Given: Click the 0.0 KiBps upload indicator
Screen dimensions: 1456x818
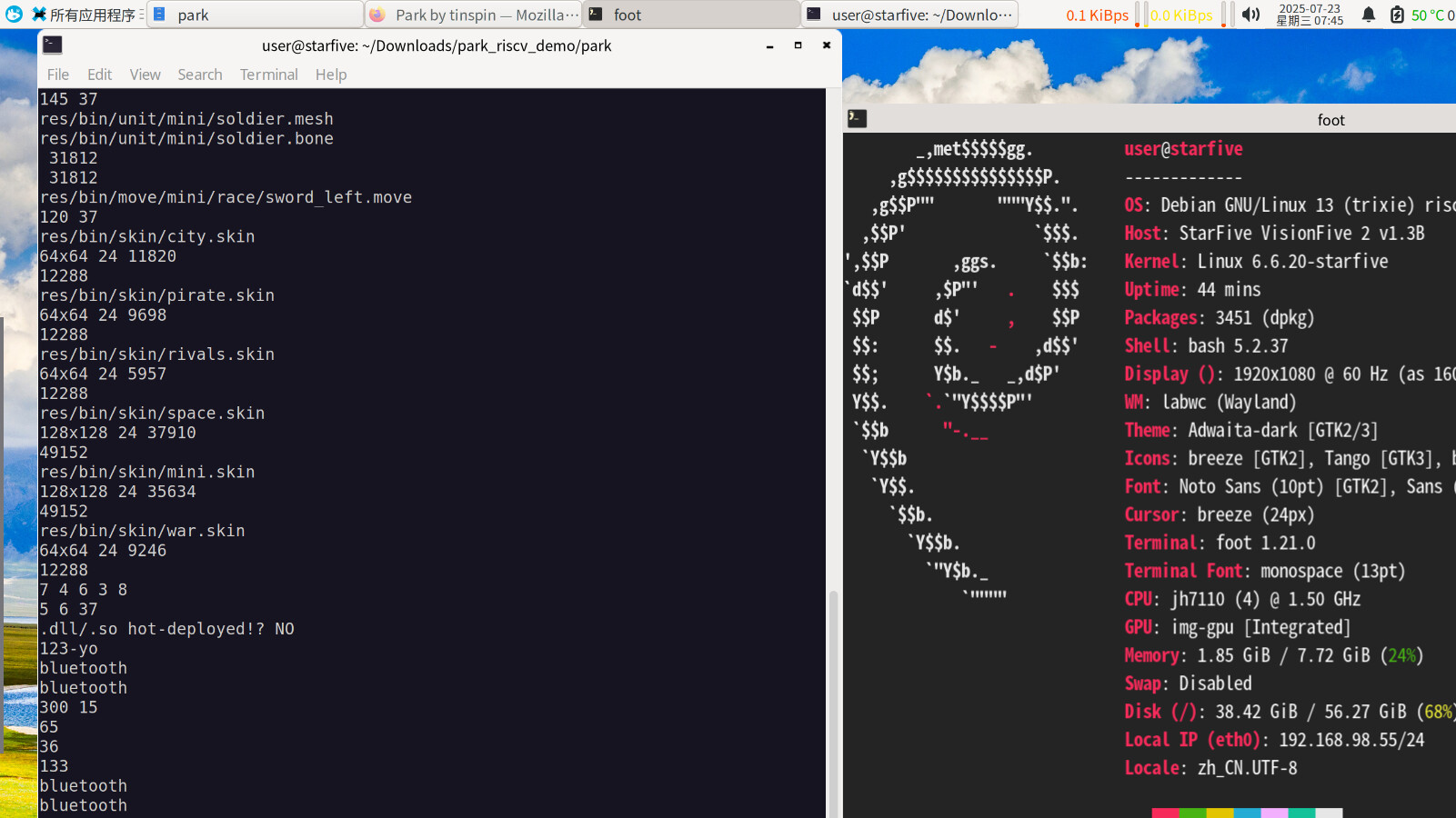Looking at the screenshot, I should 1181,15.
